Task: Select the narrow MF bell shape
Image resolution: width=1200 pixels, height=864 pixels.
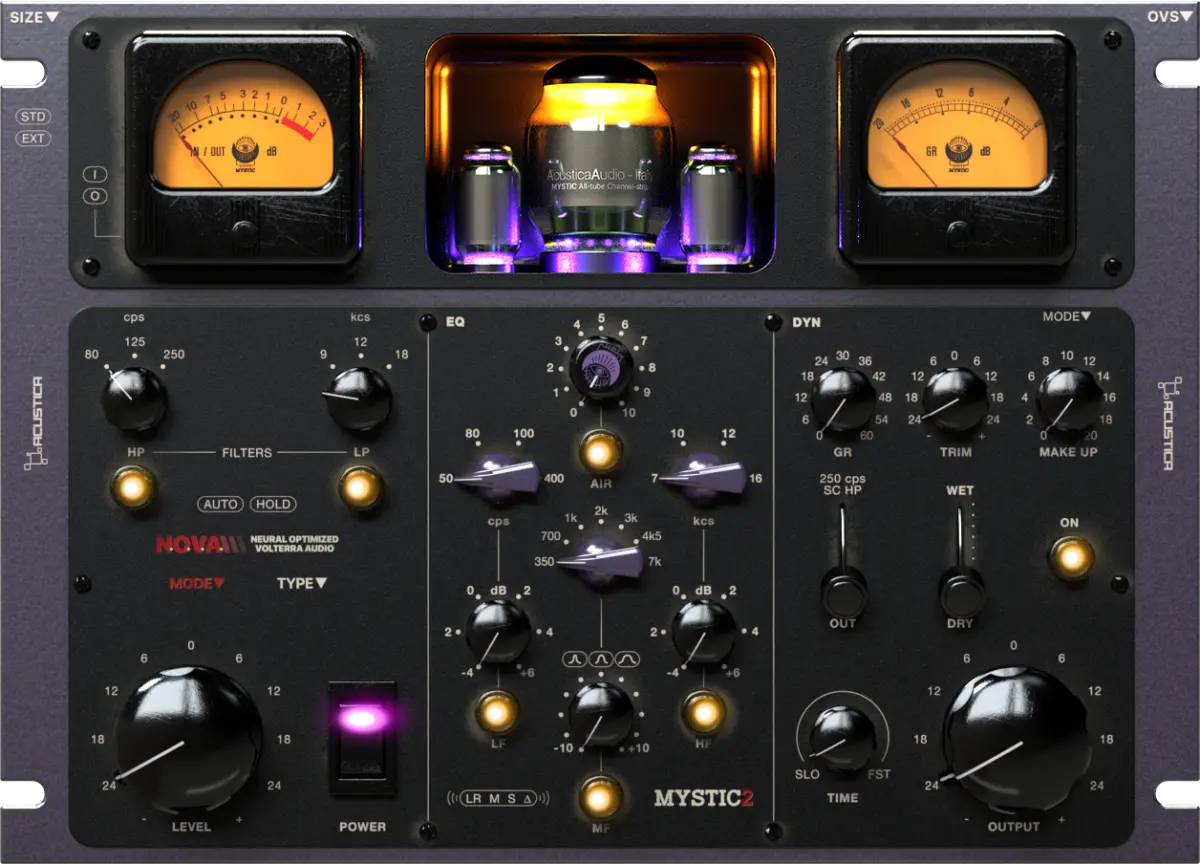Action: [576, 660]
